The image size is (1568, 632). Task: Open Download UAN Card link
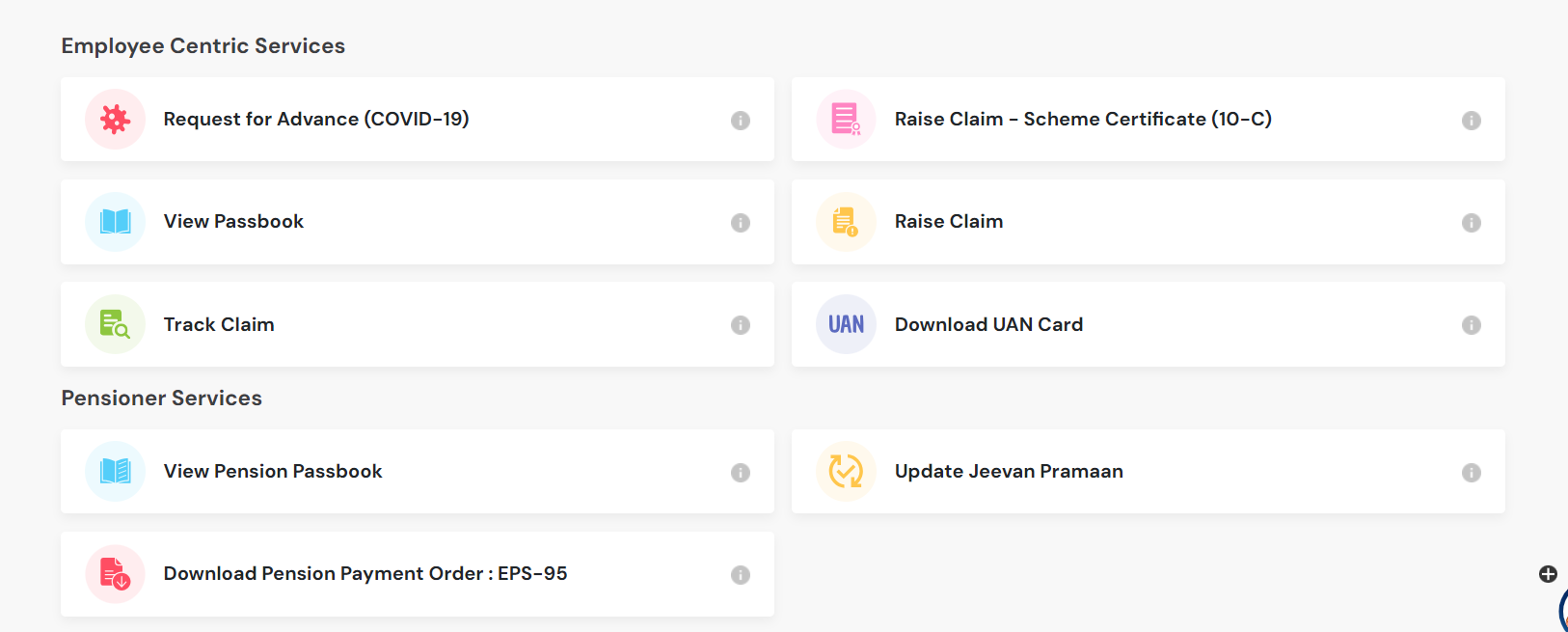click(x=988, y=324)
